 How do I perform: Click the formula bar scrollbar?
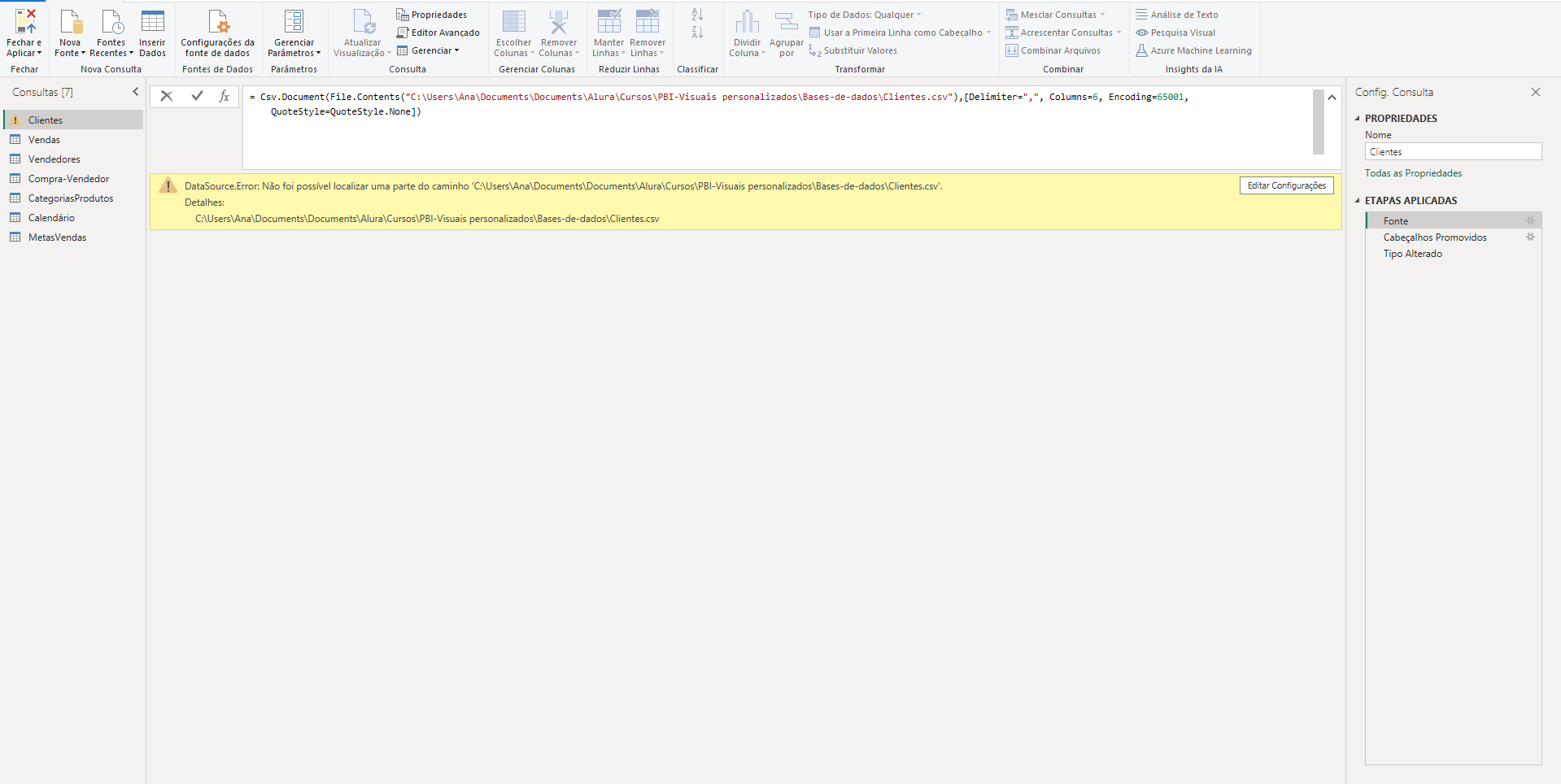(x=1319, y=122)
